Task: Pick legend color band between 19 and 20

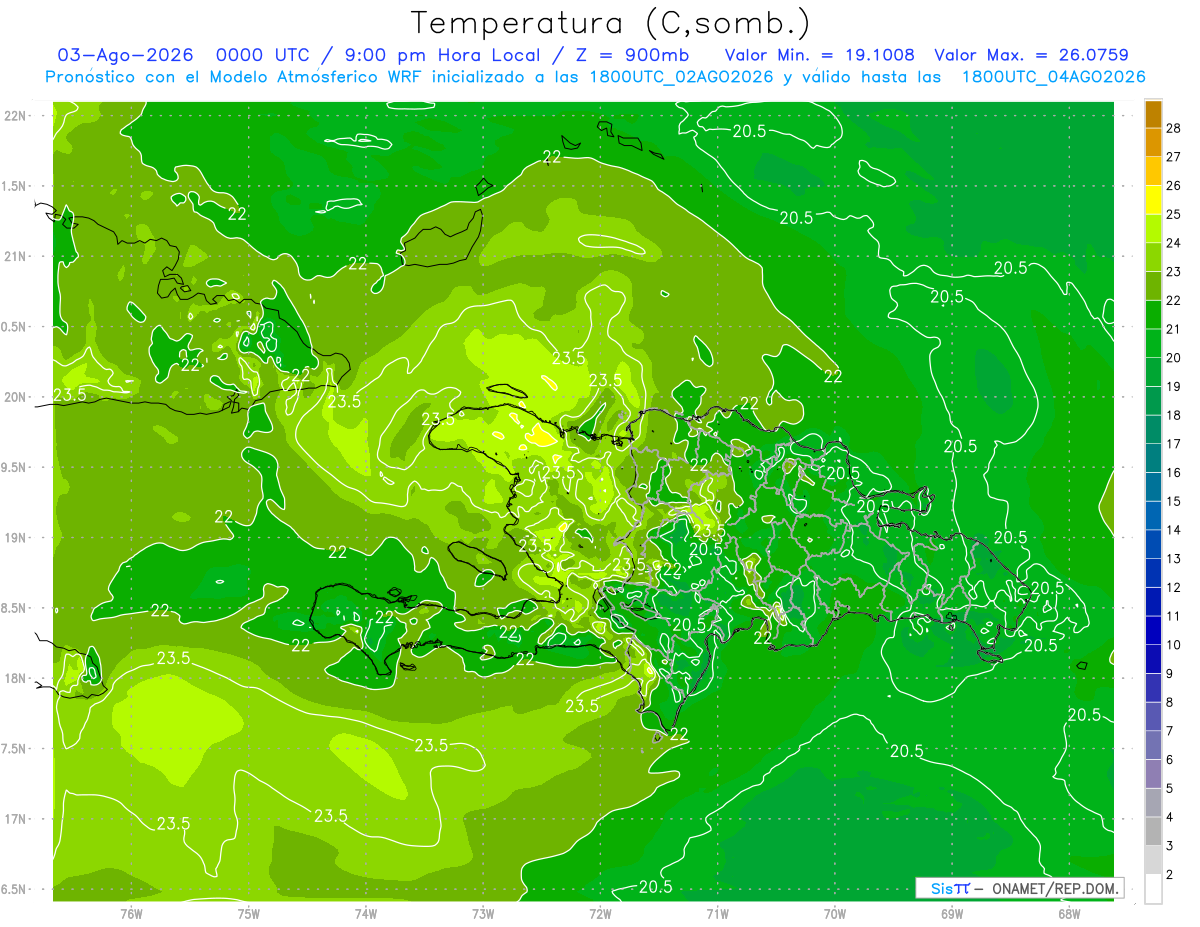Action: coord(1153,372)
